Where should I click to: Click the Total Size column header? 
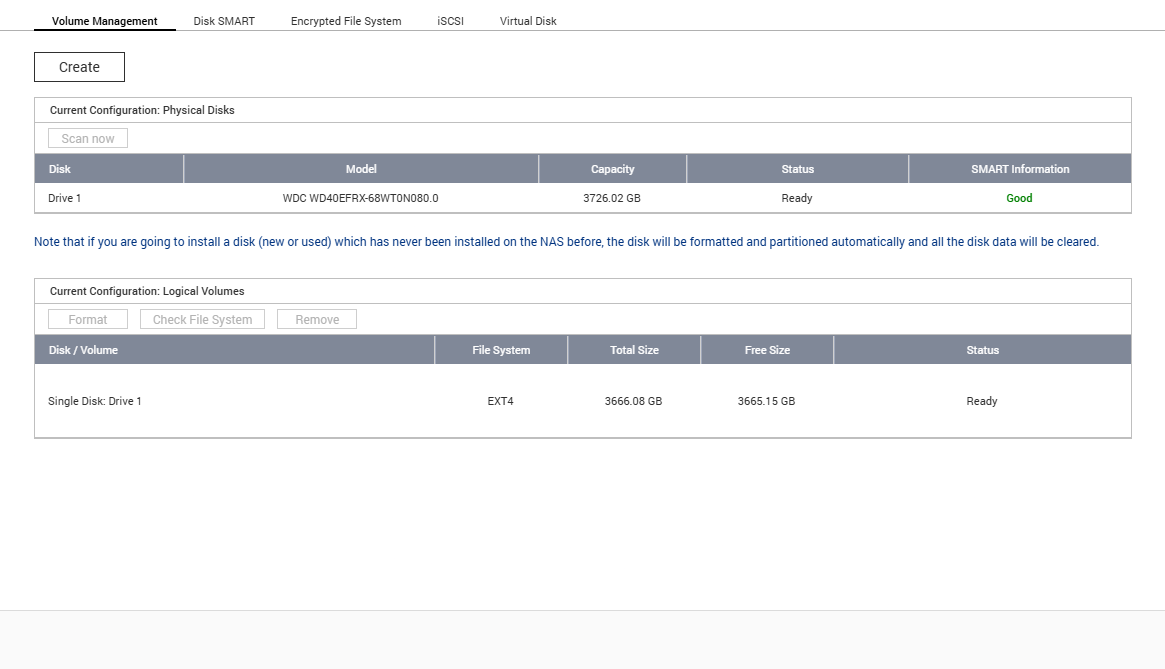click(634, 350)
